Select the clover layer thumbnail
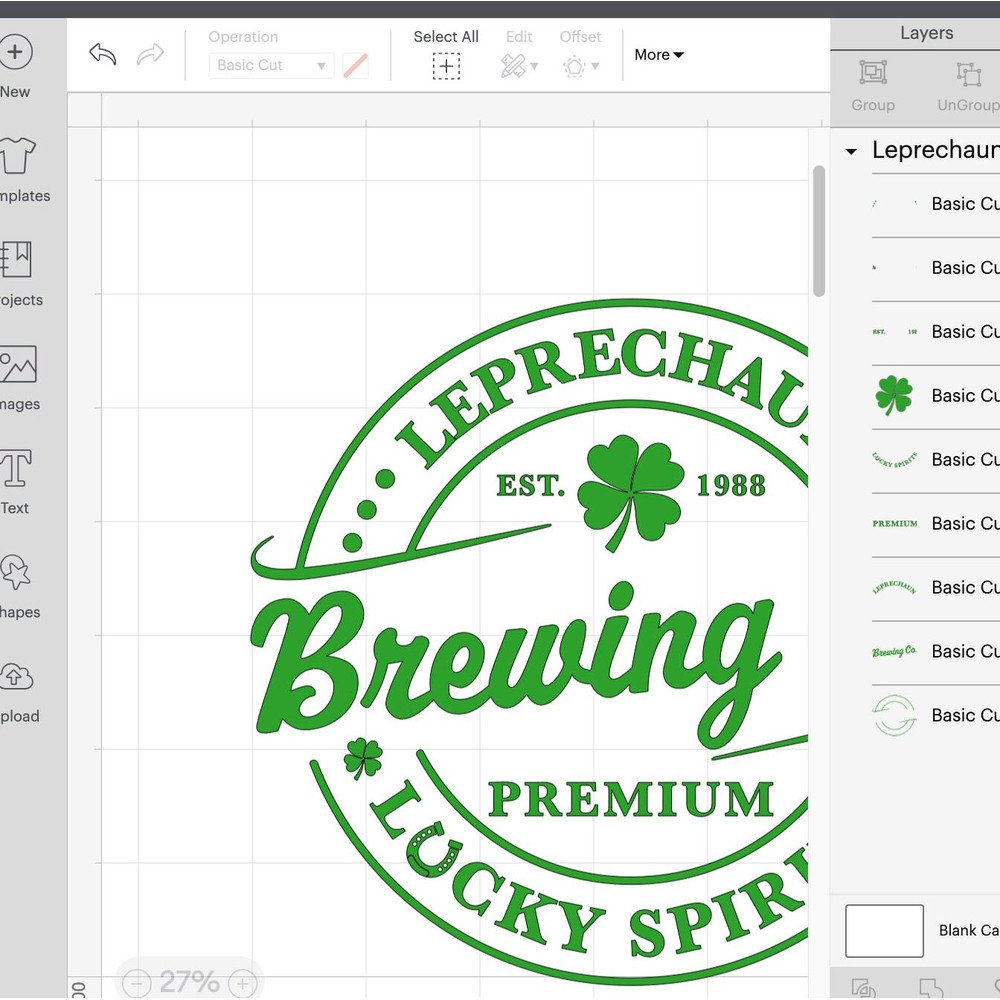Viewport: 1000px width, 1000px height. coord(893,395)
